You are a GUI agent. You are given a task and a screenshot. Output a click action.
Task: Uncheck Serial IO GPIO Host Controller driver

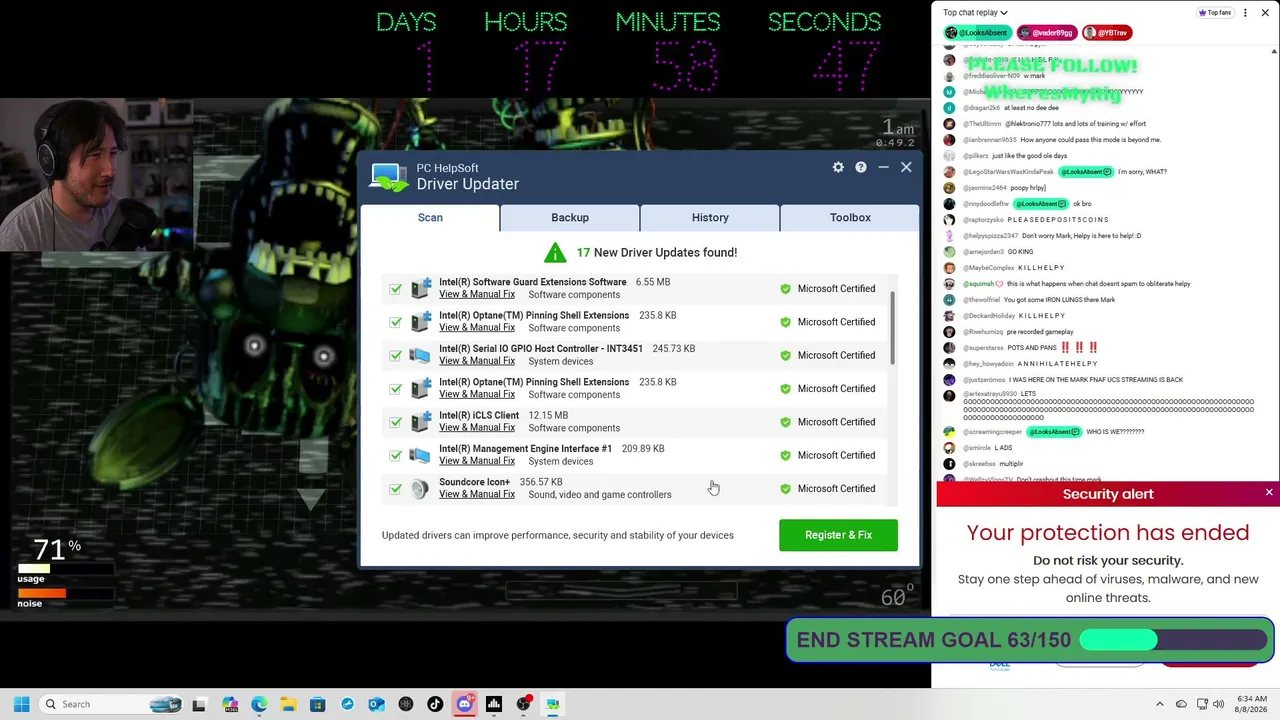[396, 355]
